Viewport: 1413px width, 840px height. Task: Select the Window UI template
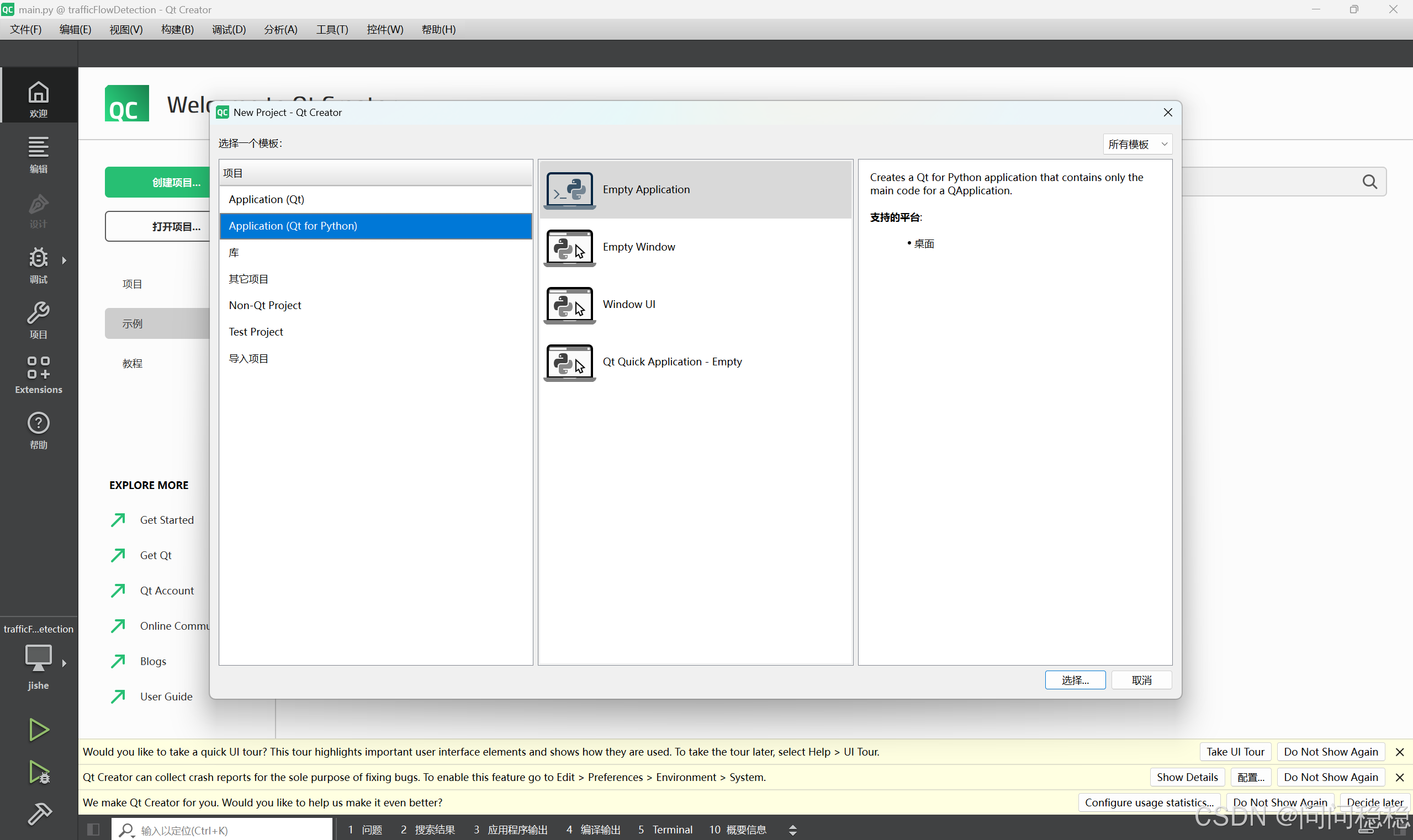pyautogui.click(x=628, y=305)
